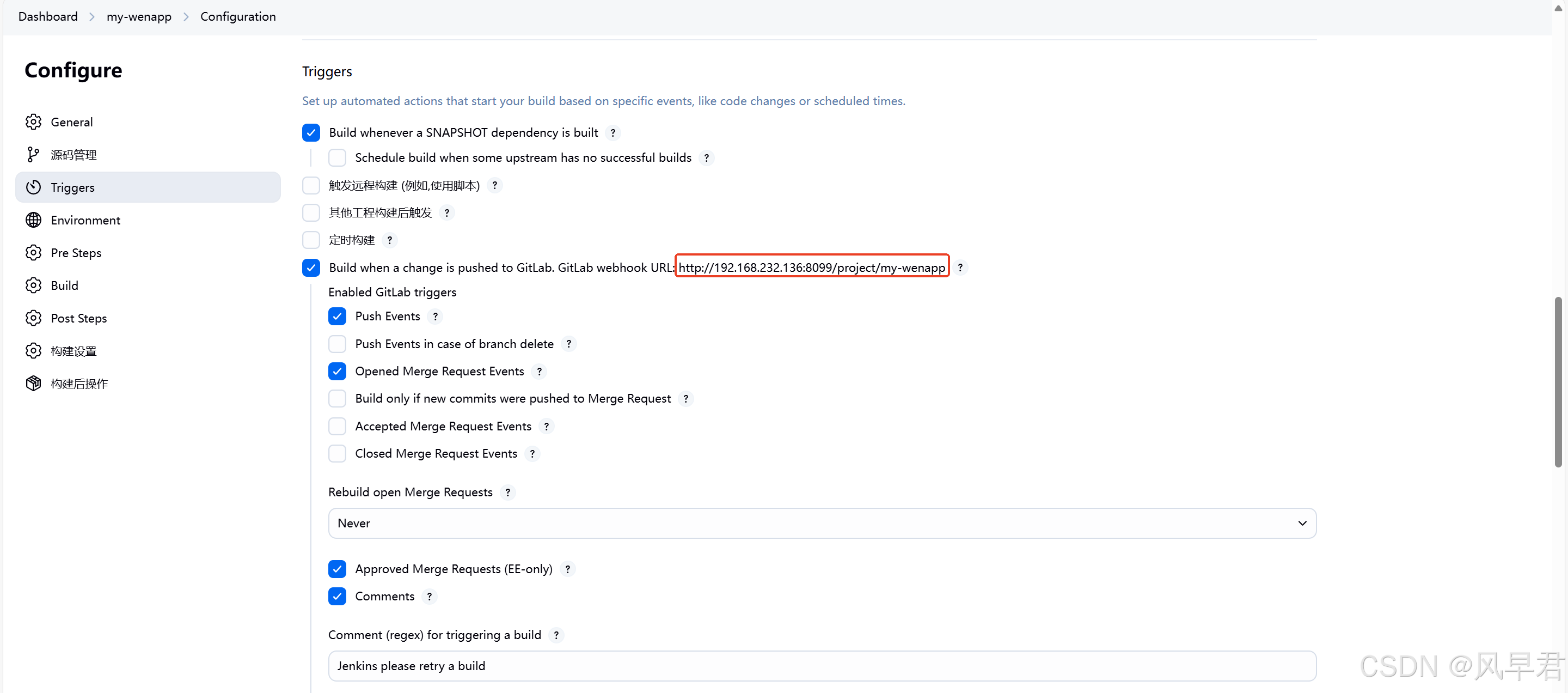This screenshot has width=1568, height=693.
Task: Open help for Push Events trigger
Action: click(435, 316)
